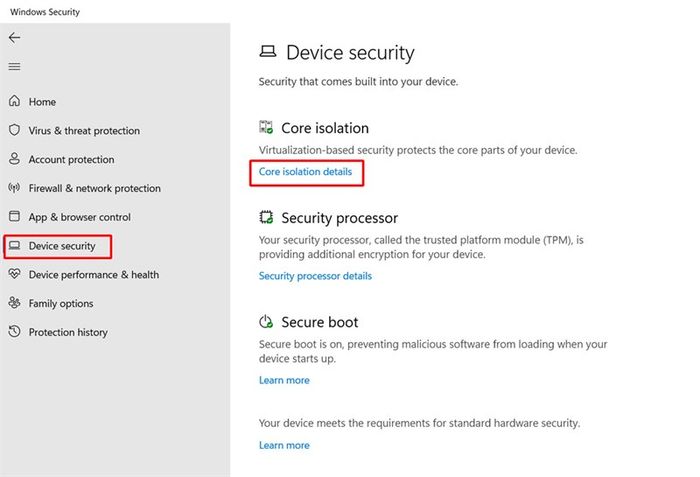Open Firewall & network protection section
The height and width of the screenshot is (477, 700).
tap(95, 188)
